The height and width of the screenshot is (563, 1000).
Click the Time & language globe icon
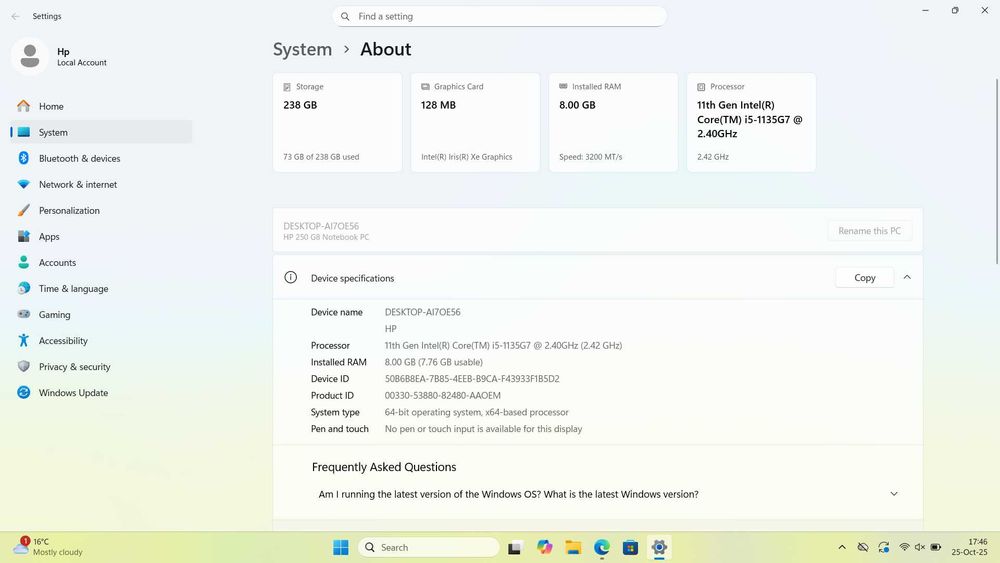coord(24,288)
